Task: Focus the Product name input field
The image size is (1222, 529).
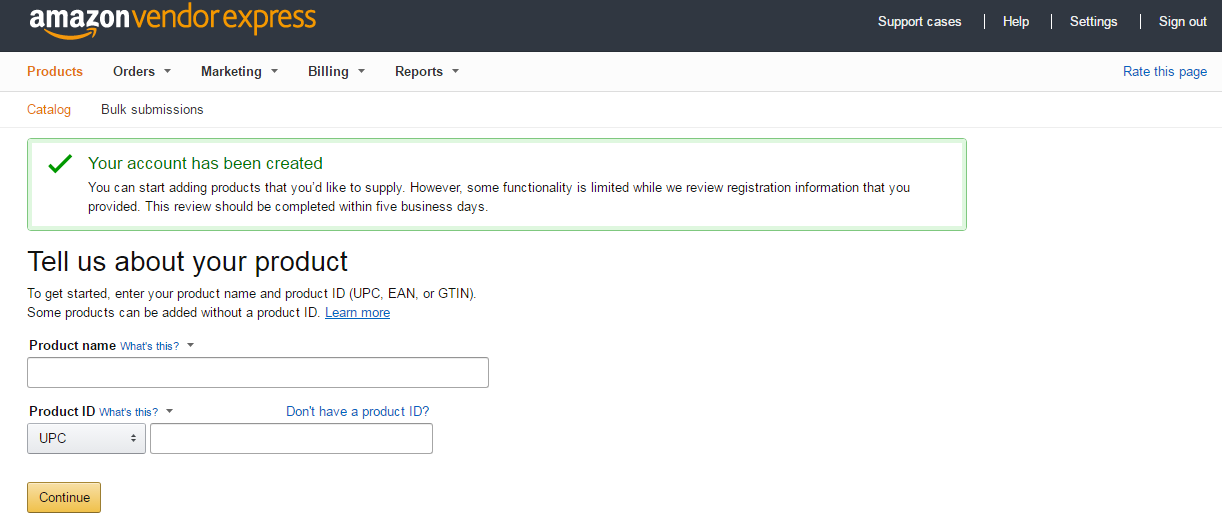Action: click(258, 372)
